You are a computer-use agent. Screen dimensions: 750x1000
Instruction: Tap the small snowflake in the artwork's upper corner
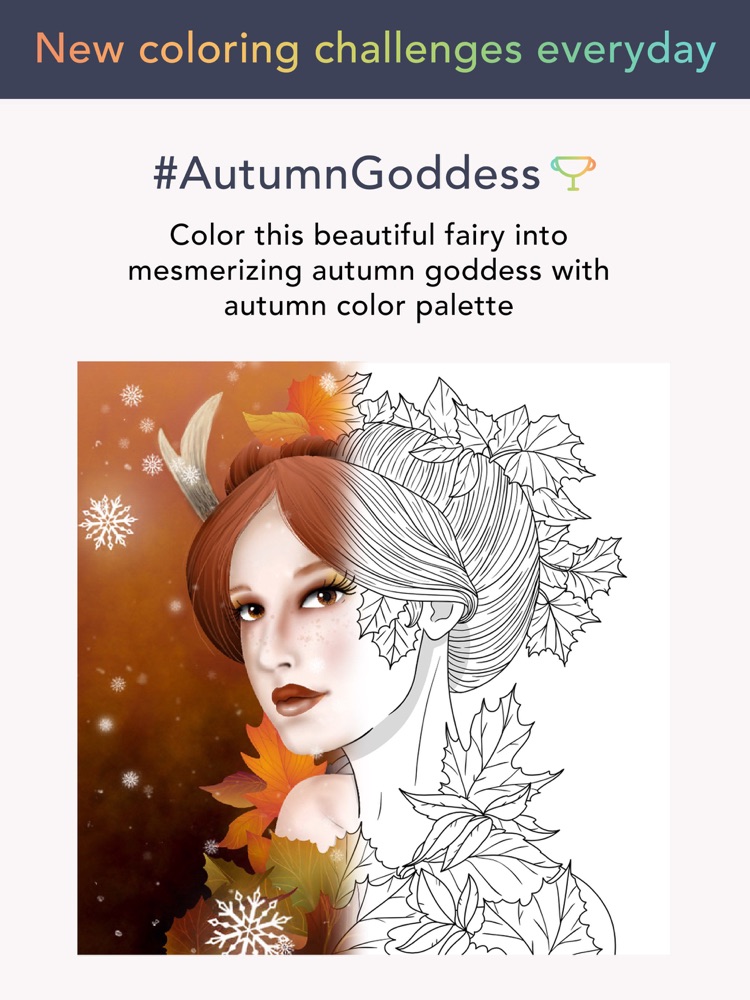[131, 395]
